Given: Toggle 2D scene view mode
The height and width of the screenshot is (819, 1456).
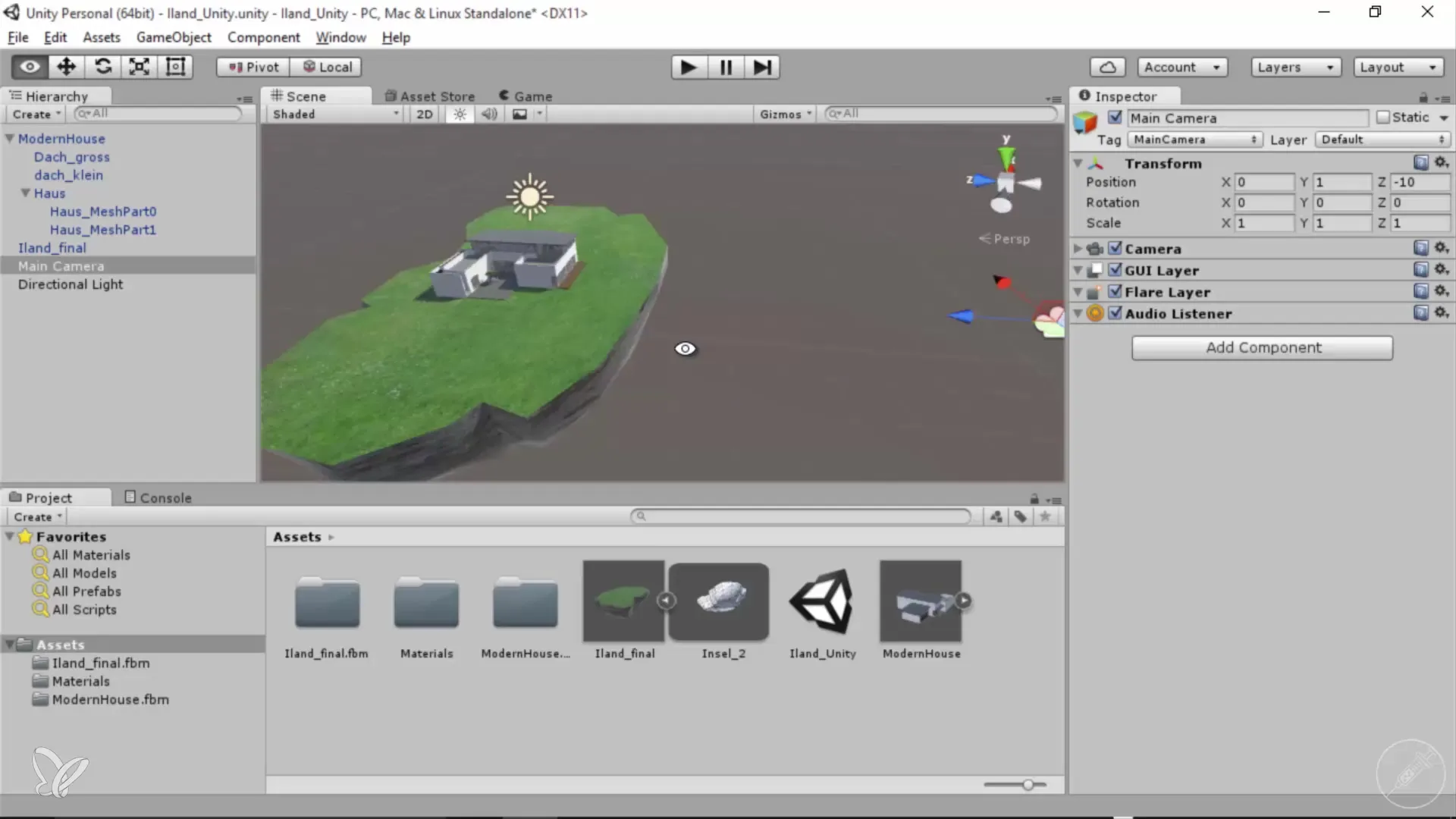Looking at the screenshot, I should [425, 114].
